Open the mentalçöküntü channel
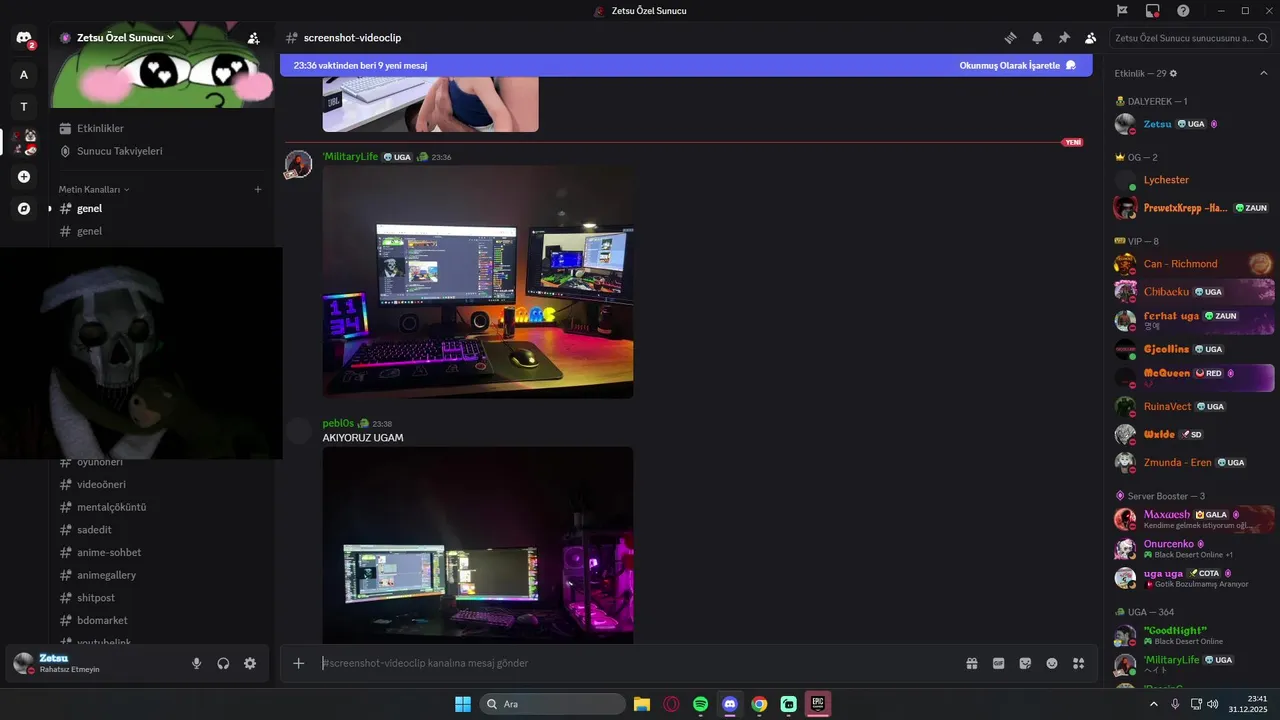The width and height of the screenshot is (1280, 720). 161,507
